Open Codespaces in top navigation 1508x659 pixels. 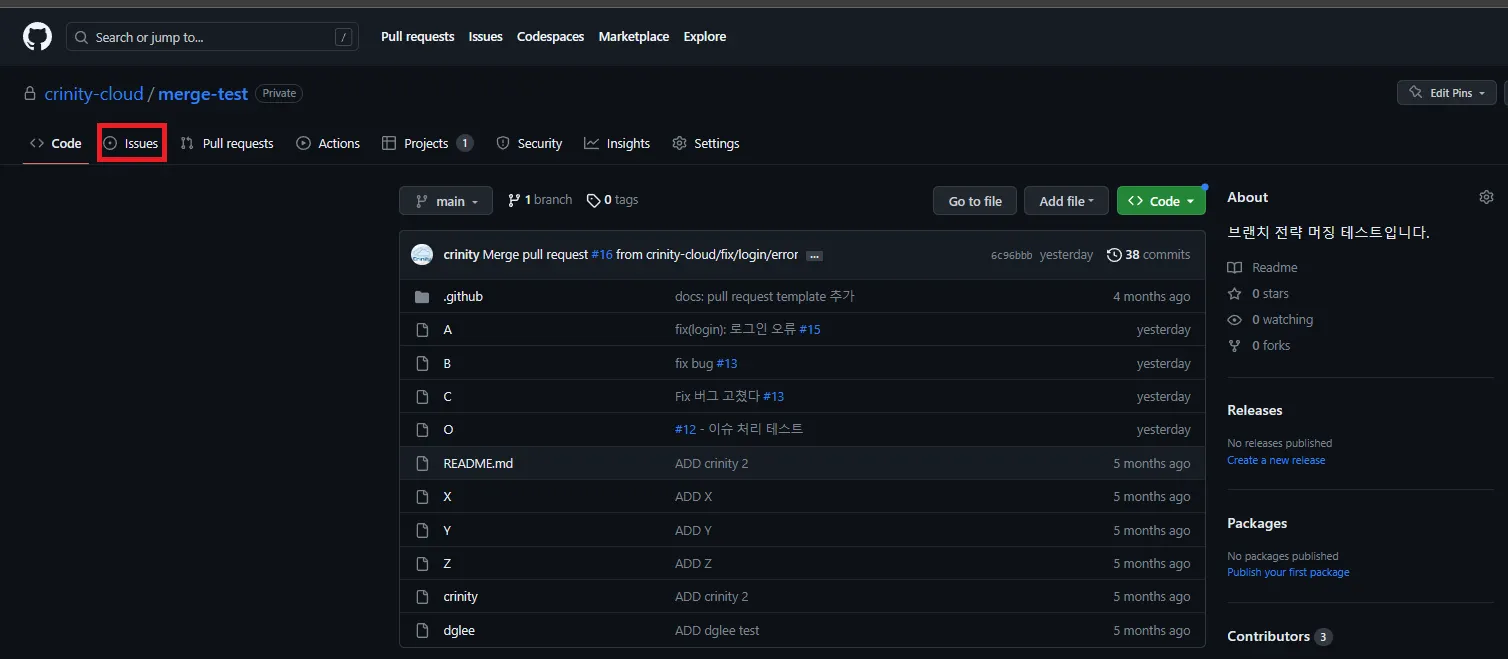click(551, 37)
